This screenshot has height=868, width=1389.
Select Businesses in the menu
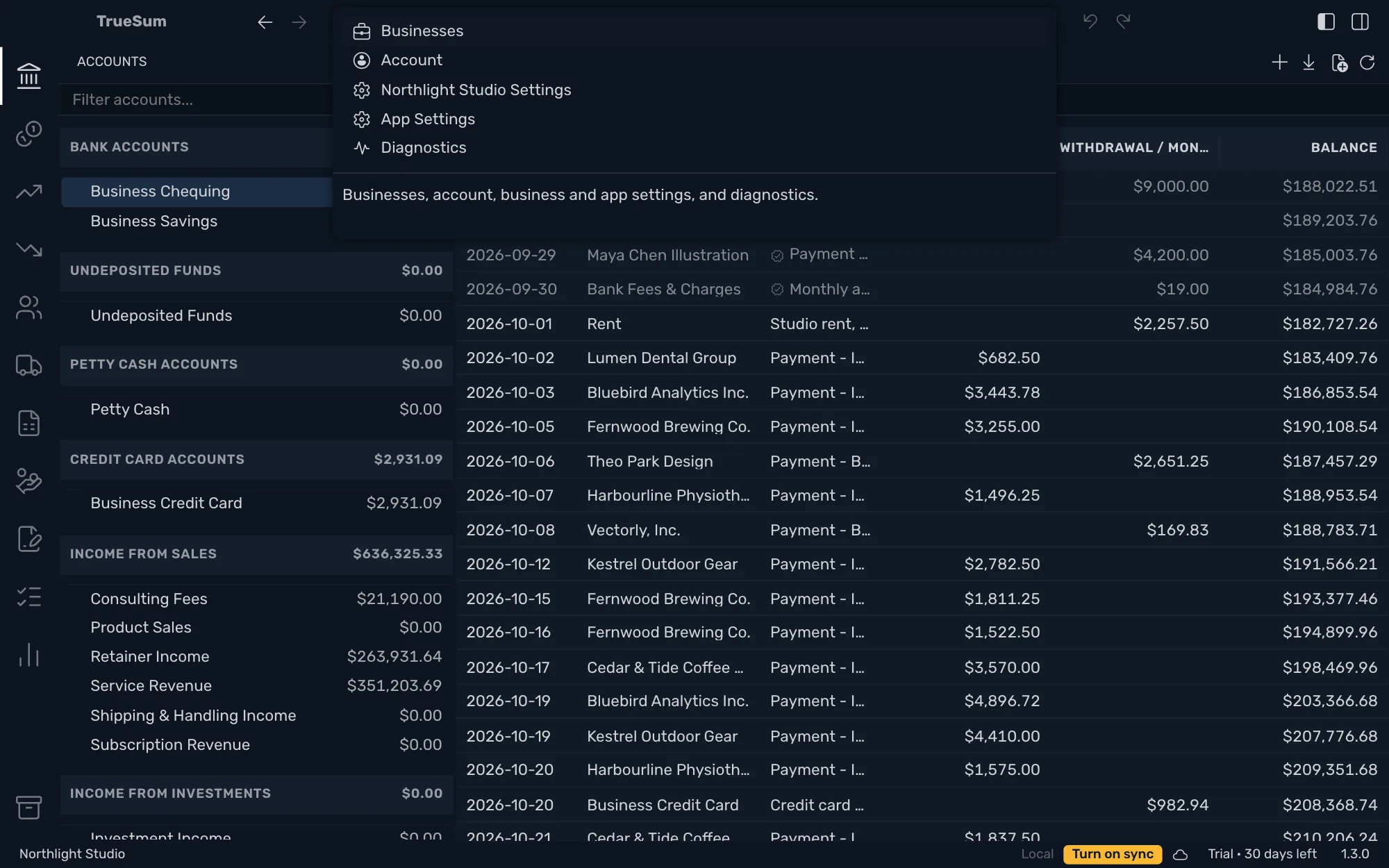pyautogui.click(x=694, y=31)
